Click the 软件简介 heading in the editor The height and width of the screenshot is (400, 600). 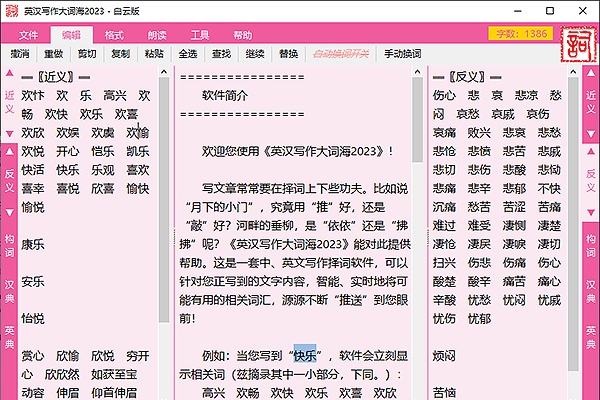[x=225, y=96]
